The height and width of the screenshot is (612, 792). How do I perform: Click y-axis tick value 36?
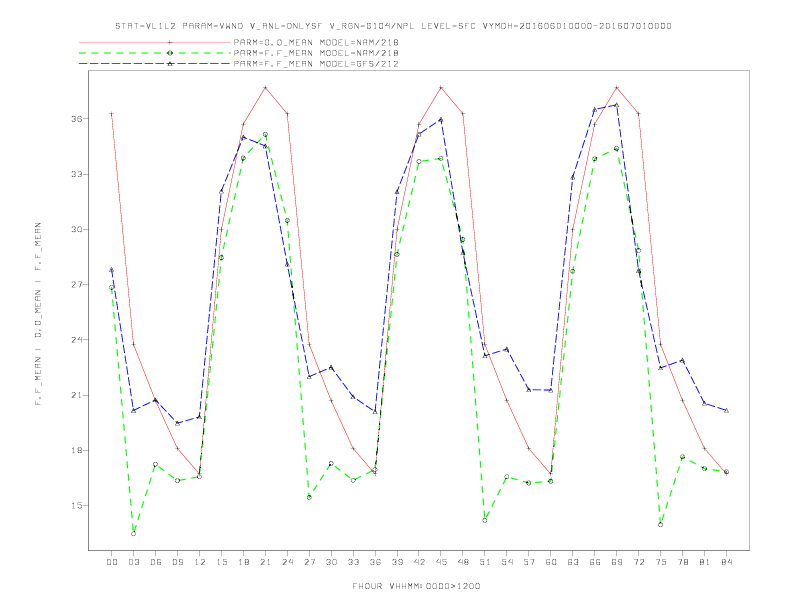77,119
